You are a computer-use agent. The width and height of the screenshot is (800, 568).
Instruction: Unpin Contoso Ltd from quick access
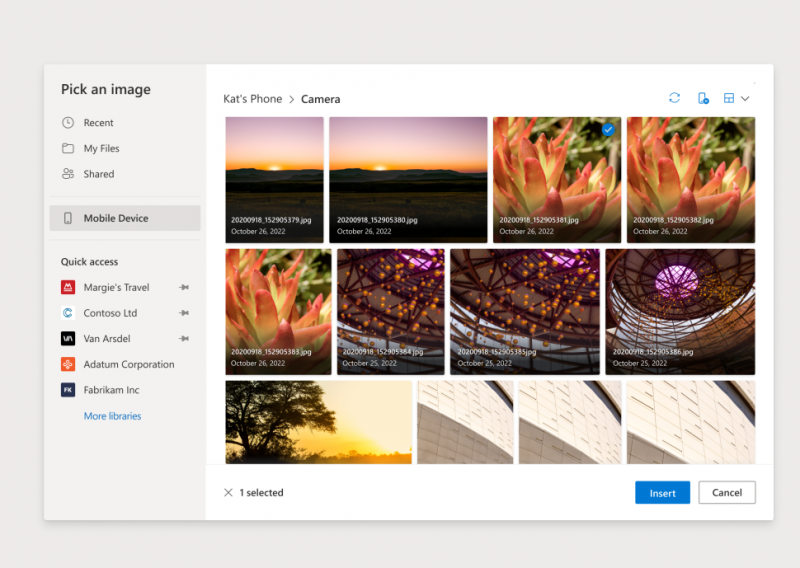(x=184, y=313)
